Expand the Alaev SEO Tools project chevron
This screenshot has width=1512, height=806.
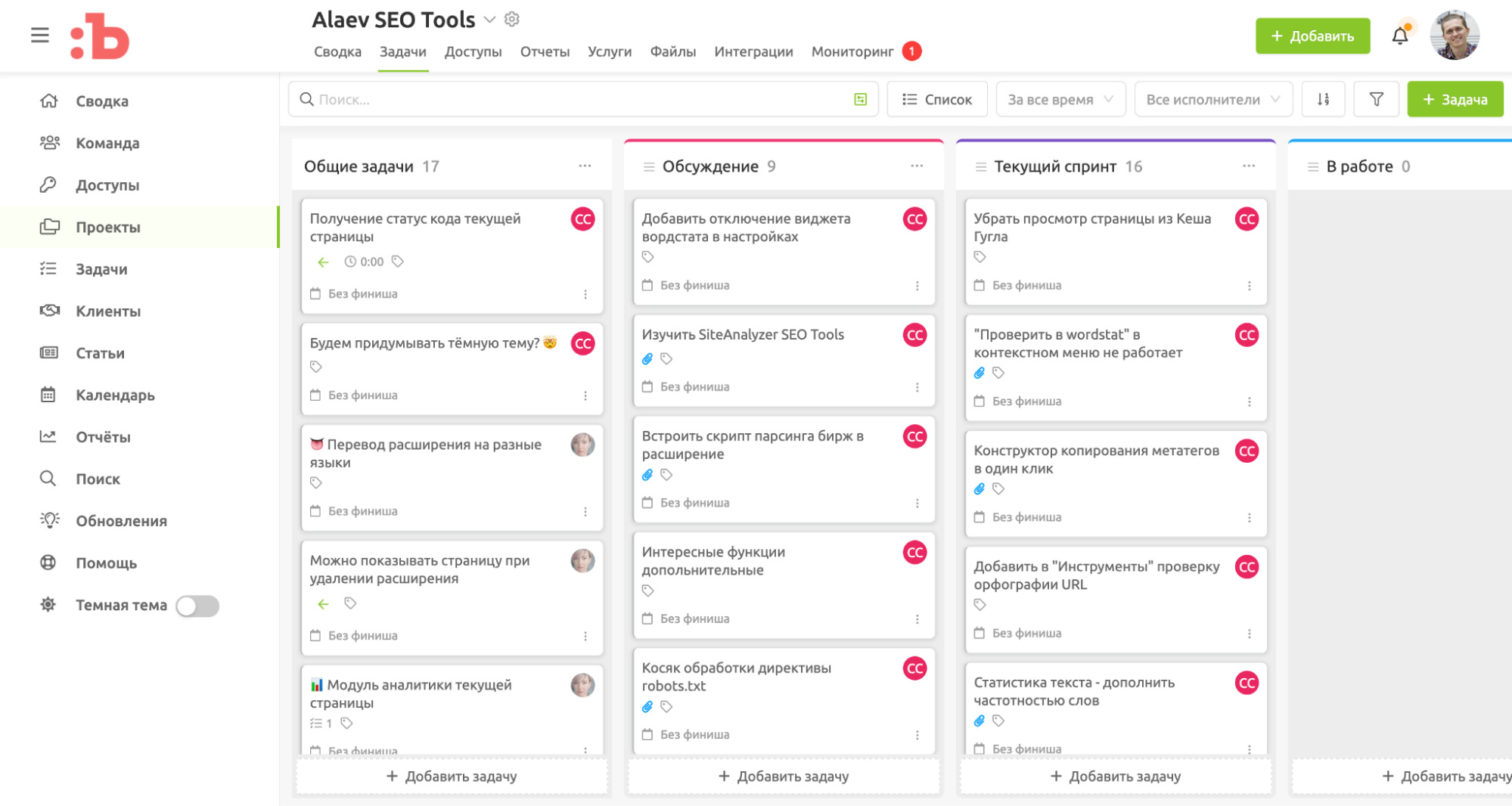489,20
